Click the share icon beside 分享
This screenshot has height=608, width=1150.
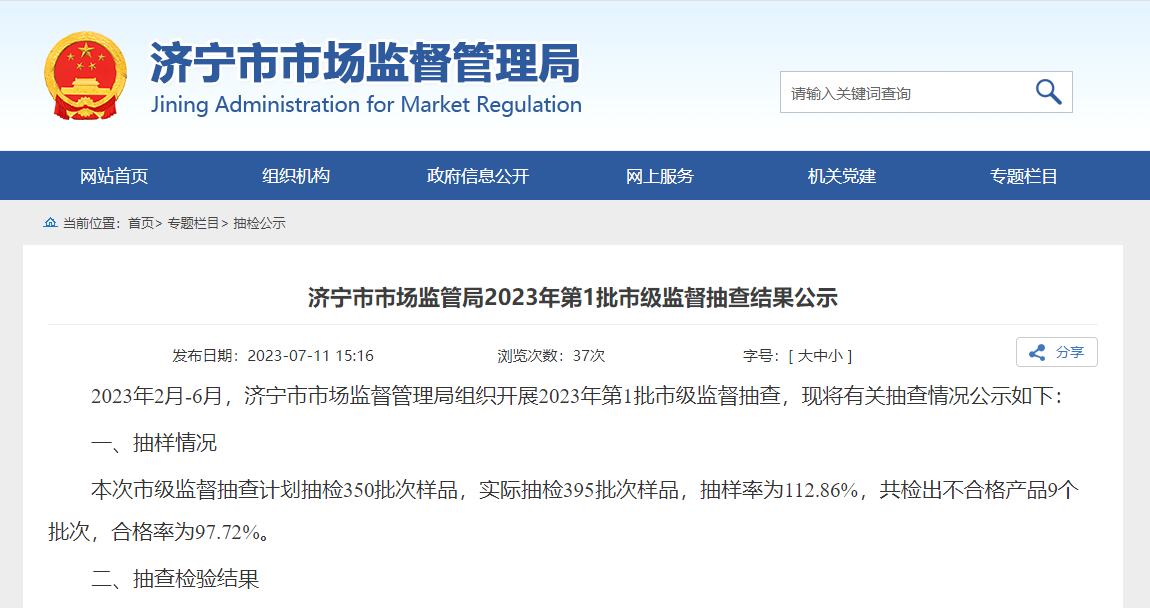[1037, 353]
